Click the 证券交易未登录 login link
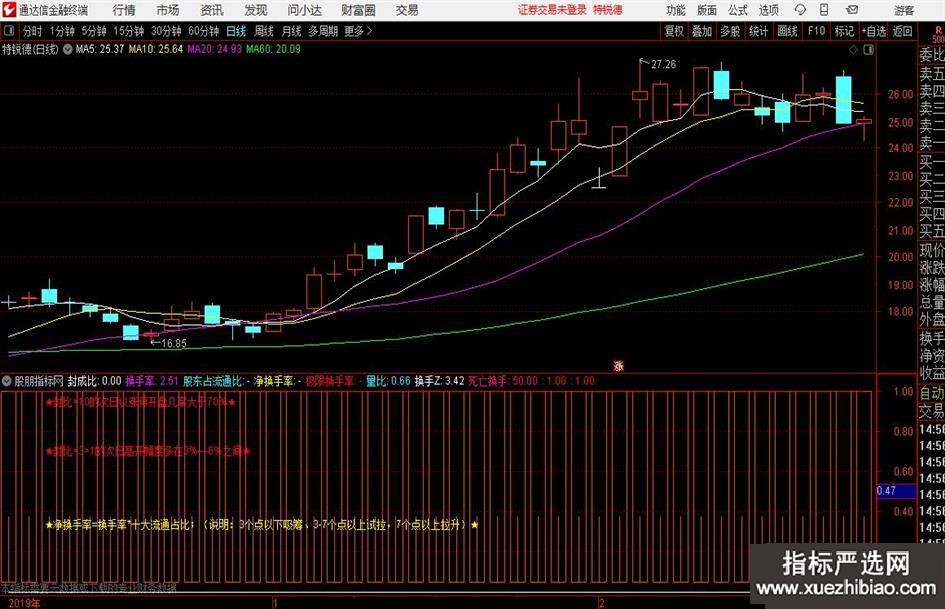Image resolution: width=945 pixels, height=609 pixels. [552, 10]
